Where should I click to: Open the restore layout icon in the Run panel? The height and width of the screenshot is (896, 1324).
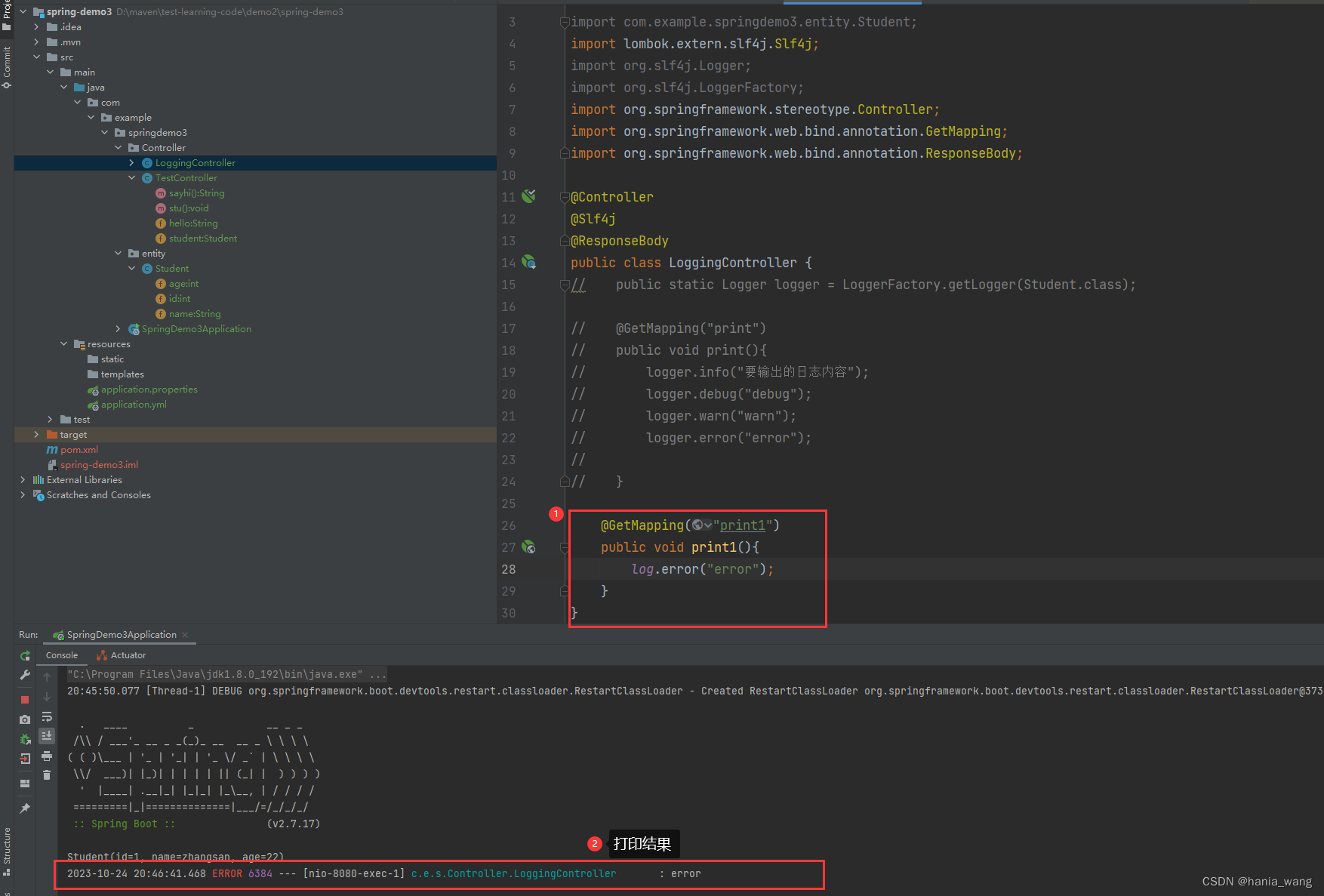pyautogui.click(x=25, y=784)
